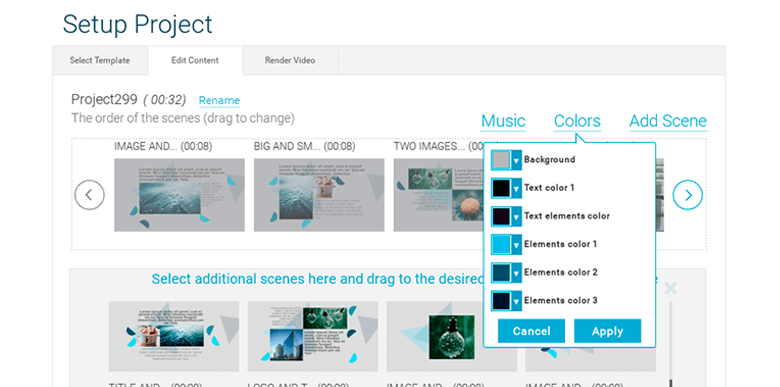780x387 pixels.
Task: Choose additional scene with ice cream image
Action: 174,337
